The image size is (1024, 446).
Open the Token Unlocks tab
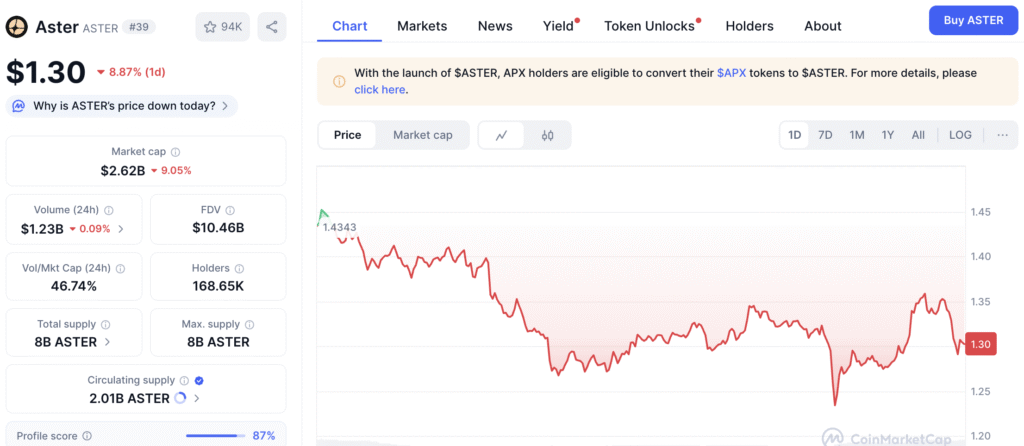tap(649, 26)
